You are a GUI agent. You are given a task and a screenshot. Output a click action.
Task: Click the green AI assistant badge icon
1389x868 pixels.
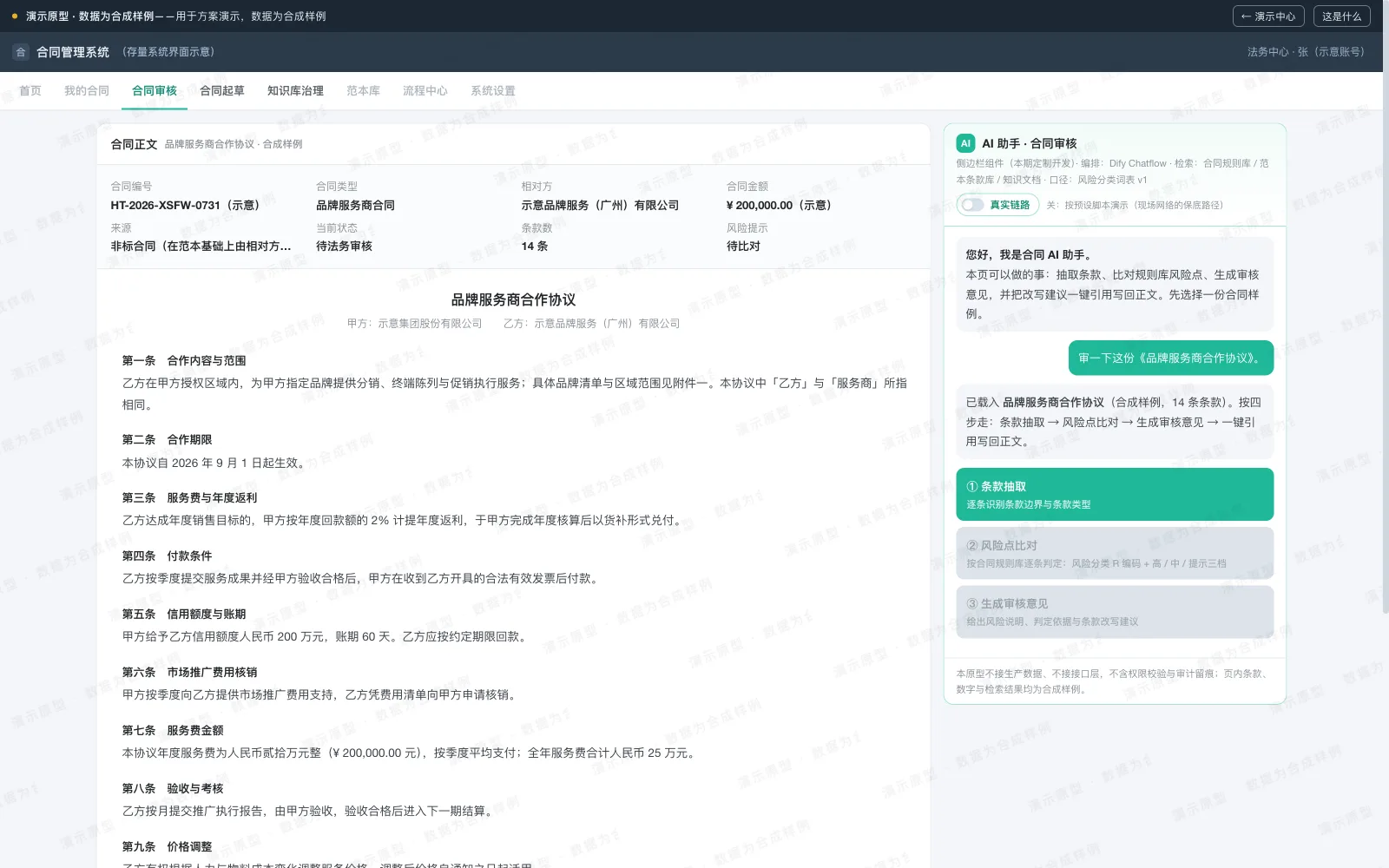[x=965, y=143]
